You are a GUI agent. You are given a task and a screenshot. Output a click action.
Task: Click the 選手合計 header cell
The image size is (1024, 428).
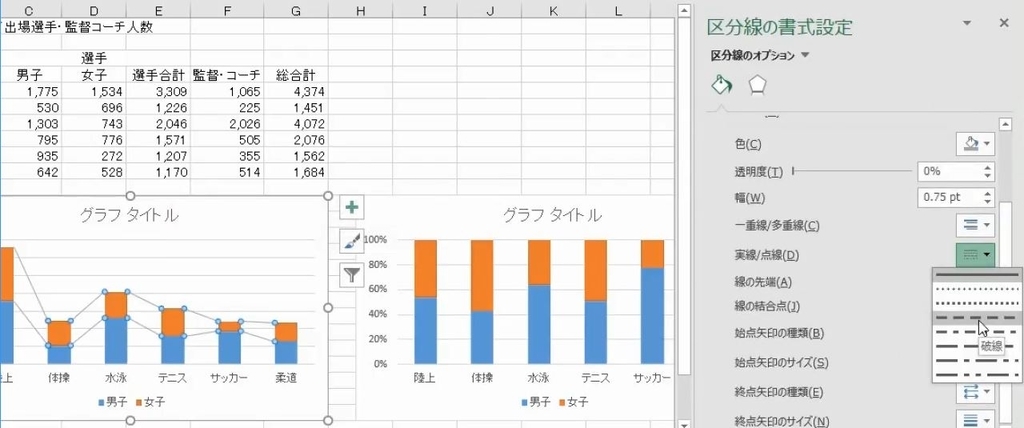click(159, 75)
